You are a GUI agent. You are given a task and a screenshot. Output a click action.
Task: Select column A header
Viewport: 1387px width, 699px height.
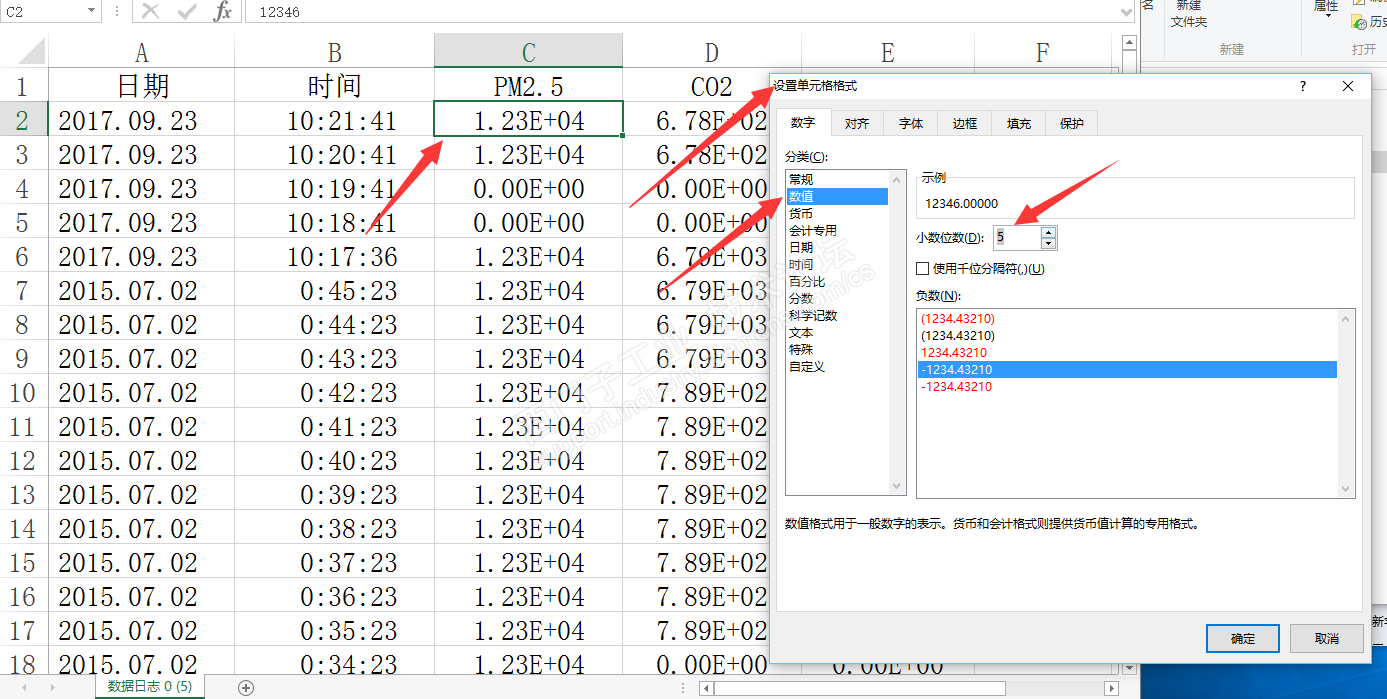coord(141,52)
